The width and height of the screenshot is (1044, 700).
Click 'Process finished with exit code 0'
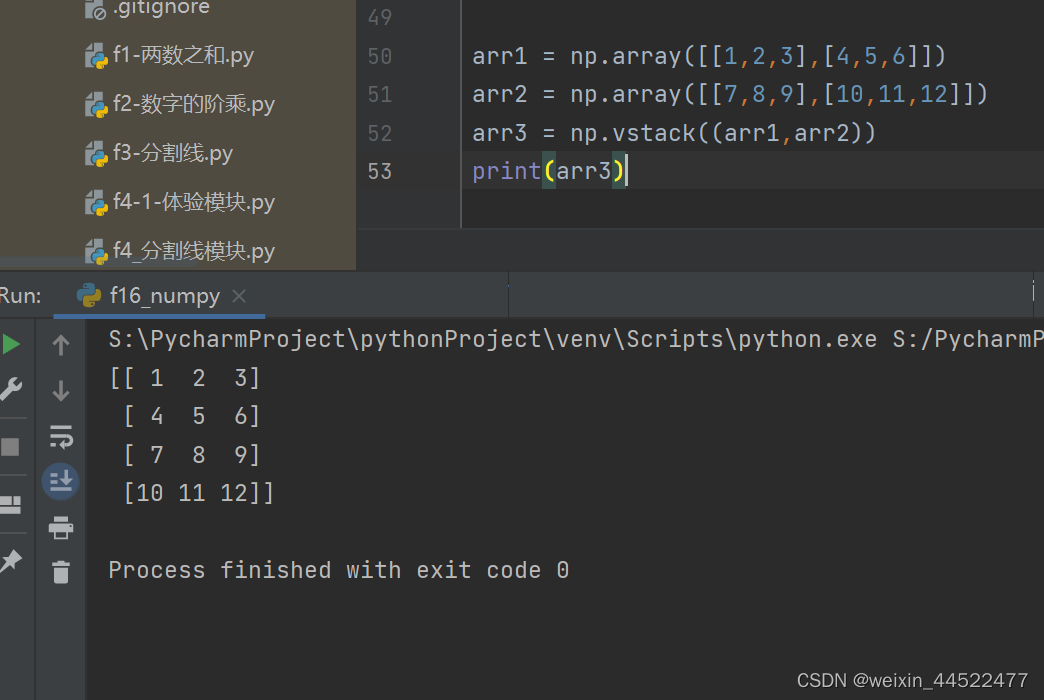click(339, 570)
